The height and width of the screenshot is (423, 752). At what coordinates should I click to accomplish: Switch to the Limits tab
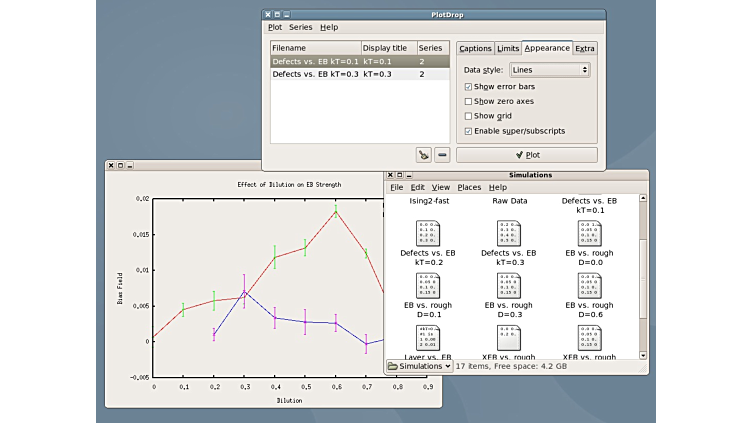click(508, 48)
